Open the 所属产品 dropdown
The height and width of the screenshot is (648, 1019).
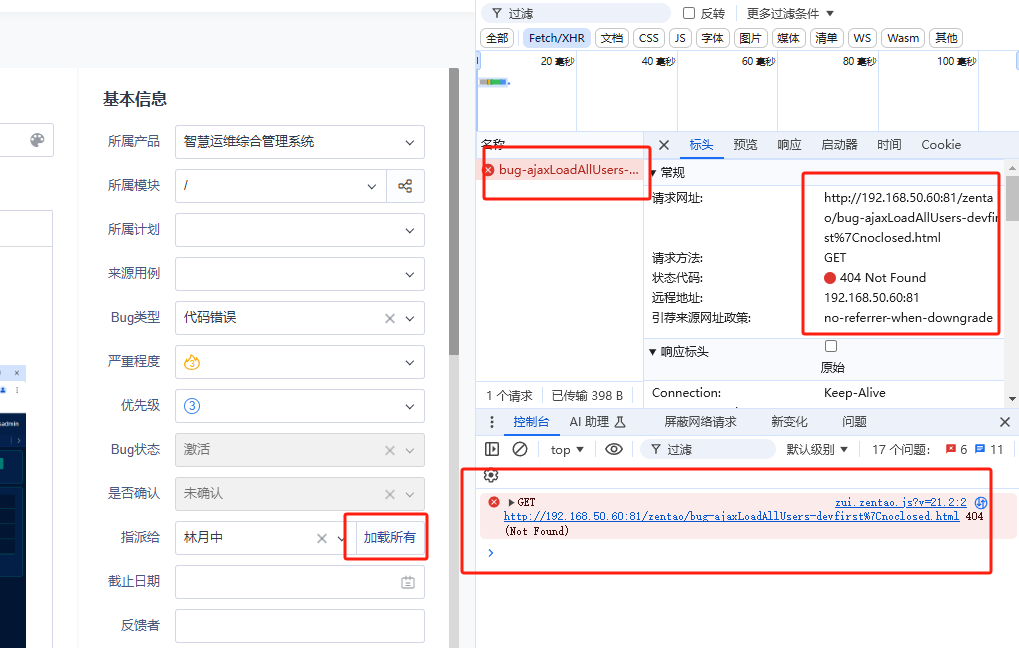(300, 142)
